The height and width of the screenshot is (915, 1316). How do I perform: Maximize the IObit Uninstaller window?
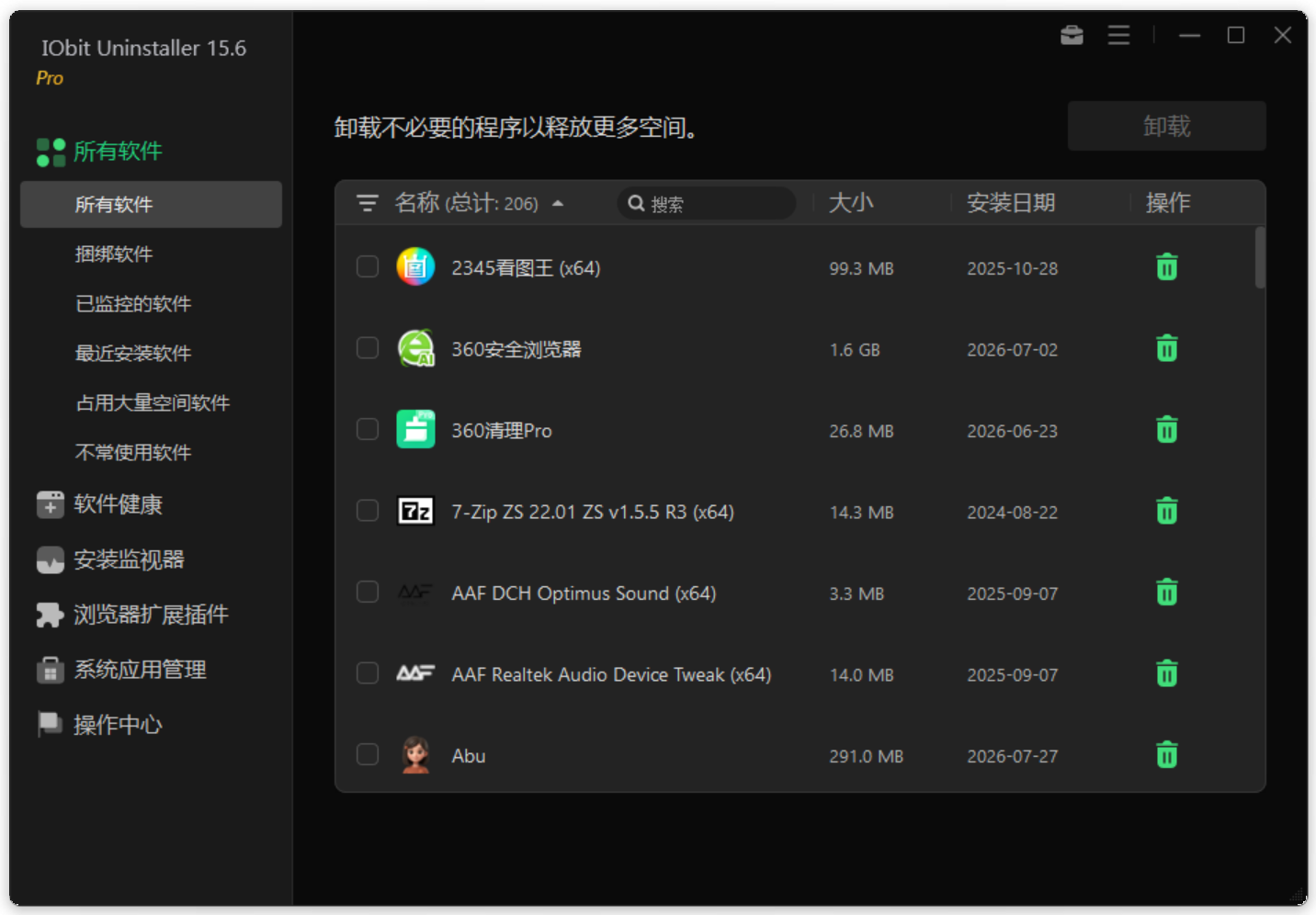click(1236, 35)
